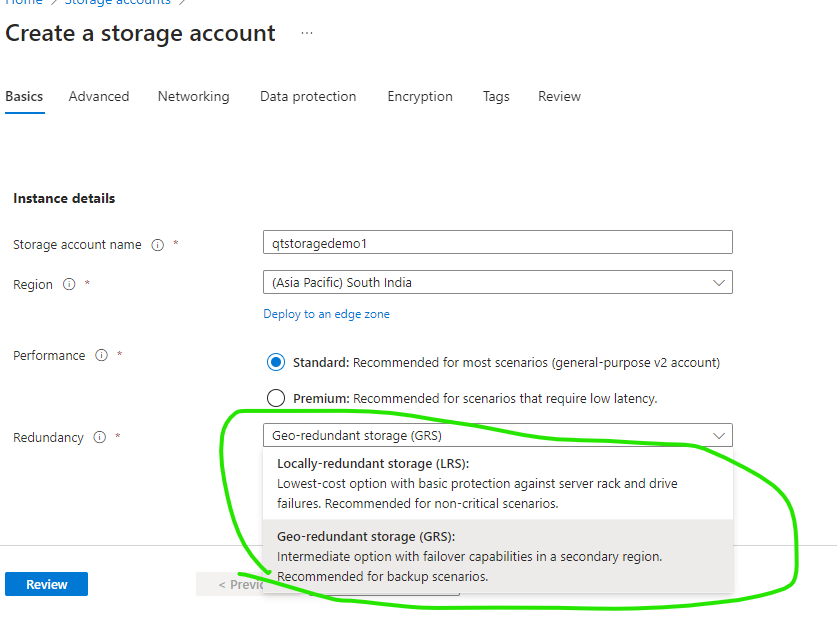The image size is (837, 617).
Task: Show info tooltip for Redundancy
Action: [x=100, y=437]
